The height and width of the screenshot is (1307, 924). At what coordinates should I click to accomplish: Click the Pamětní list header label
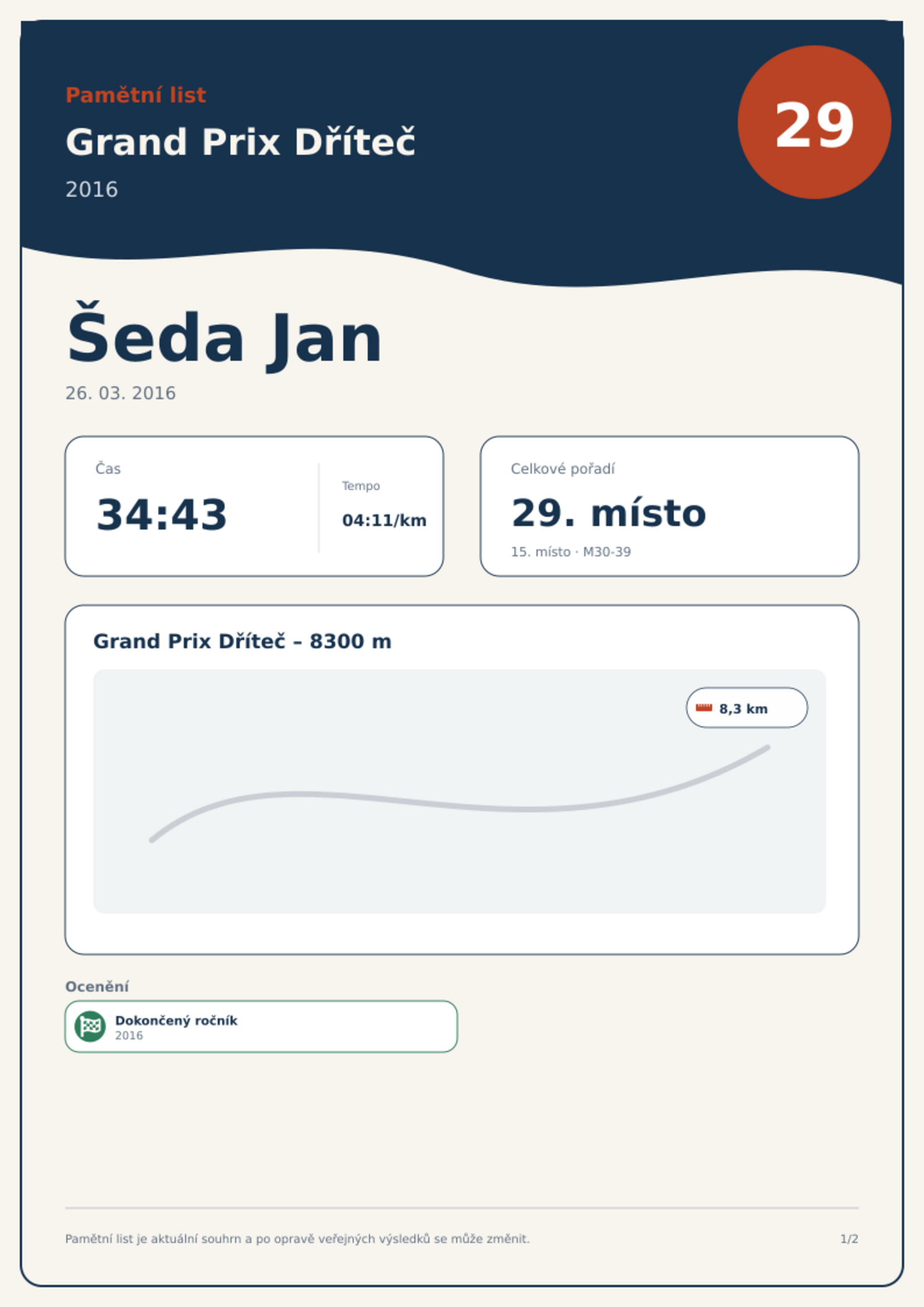coord(136,95)
